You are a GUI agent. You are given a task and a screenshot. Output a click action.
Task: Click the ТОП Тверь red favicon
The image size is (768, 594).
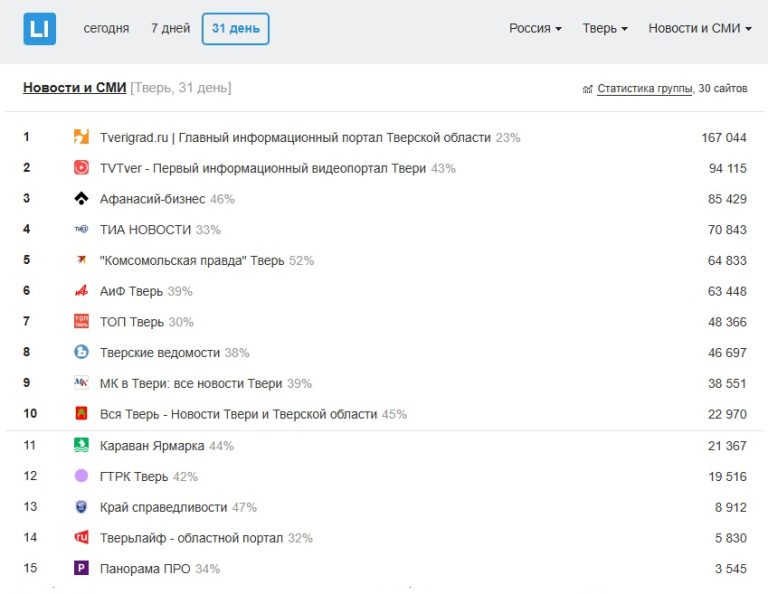82,322
